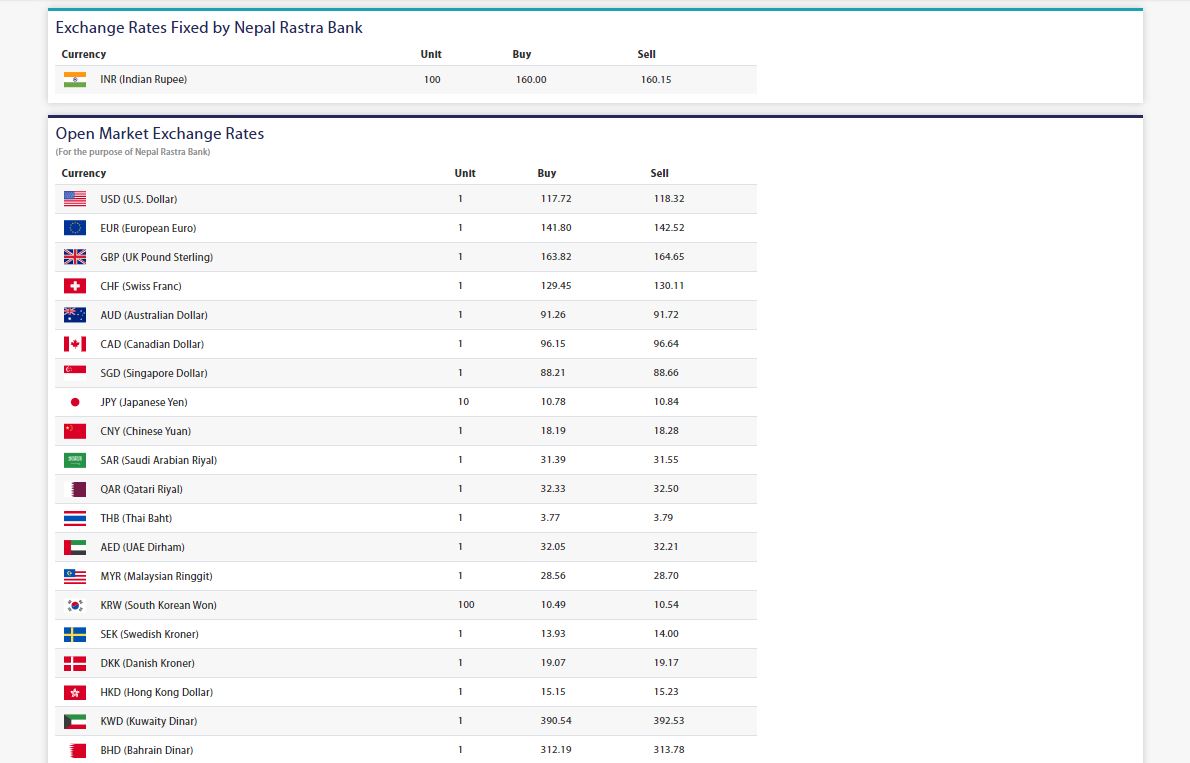The image size is (1190, 763).
Task: Click the United States flag icon
Action: (74, 199)
